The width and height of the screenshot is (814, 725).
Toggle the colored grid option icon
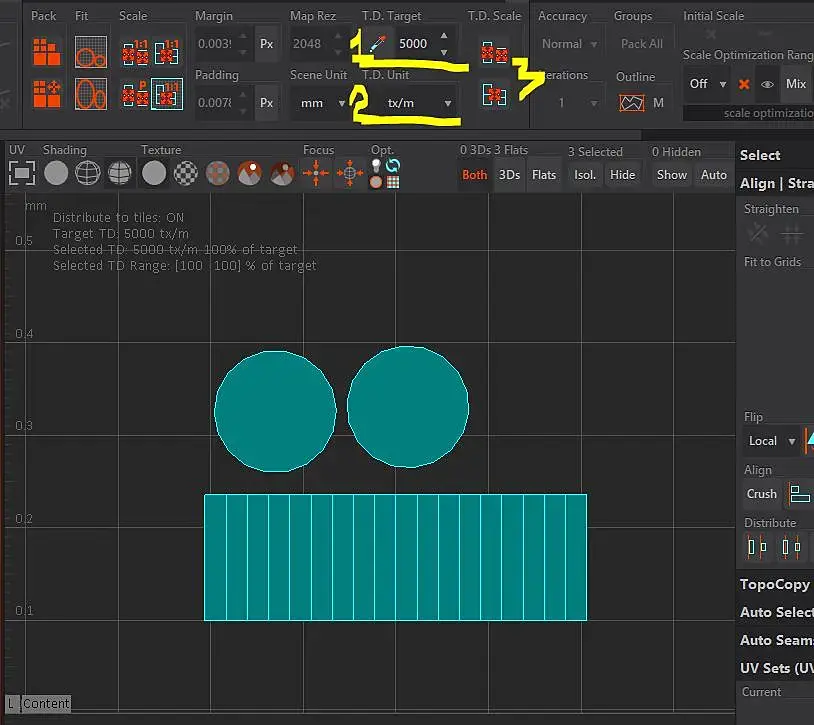tap(393, 182)
